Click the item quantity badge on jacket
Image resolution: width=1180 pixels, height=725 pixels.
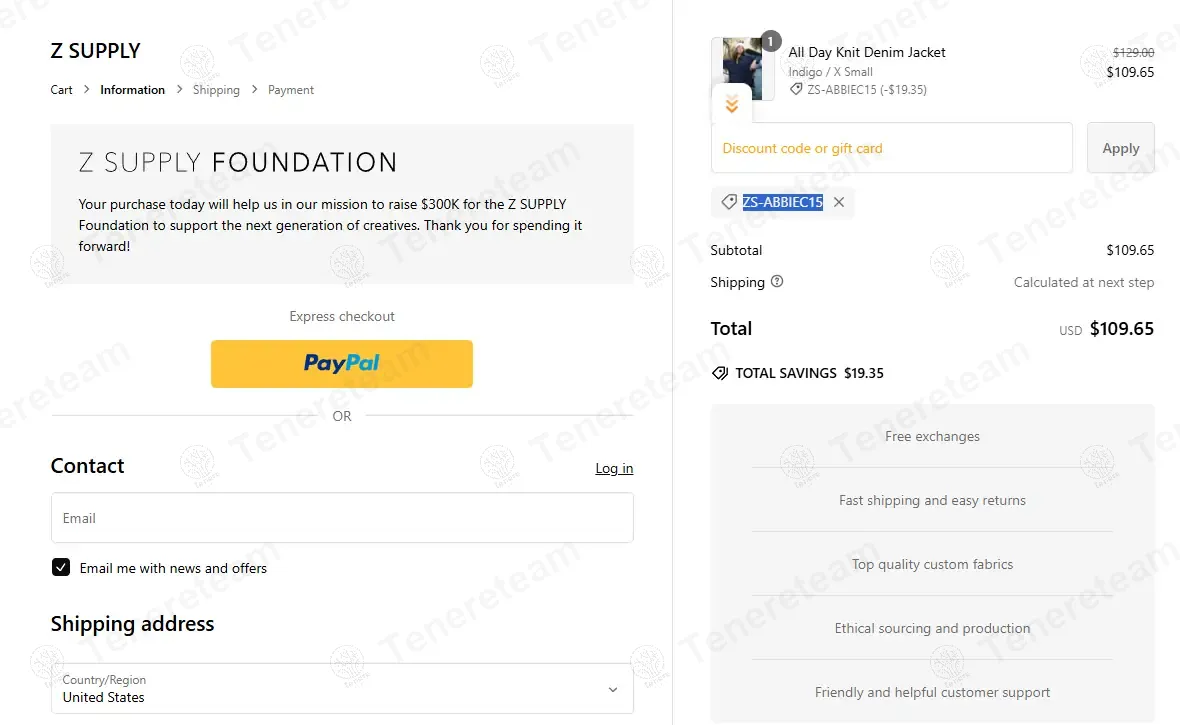[771, 41]
